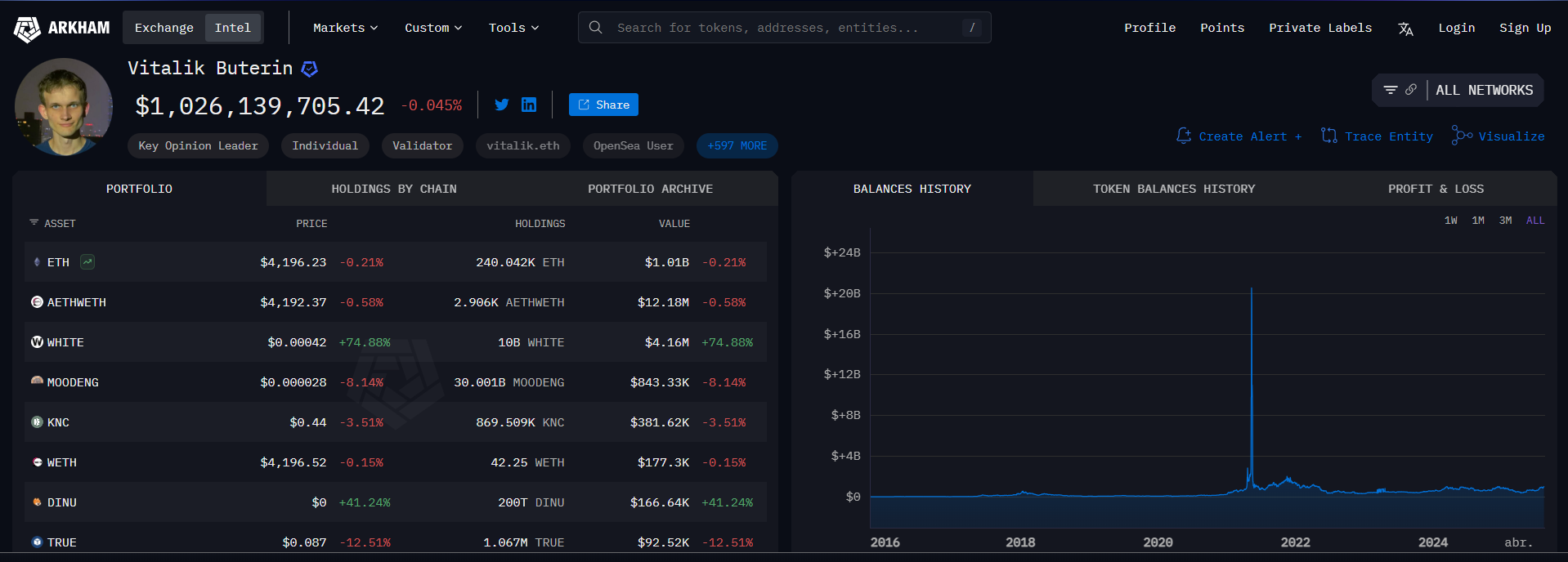
Task: Click the $4.16M WHITE value cell
Action: tap(667, 342)
